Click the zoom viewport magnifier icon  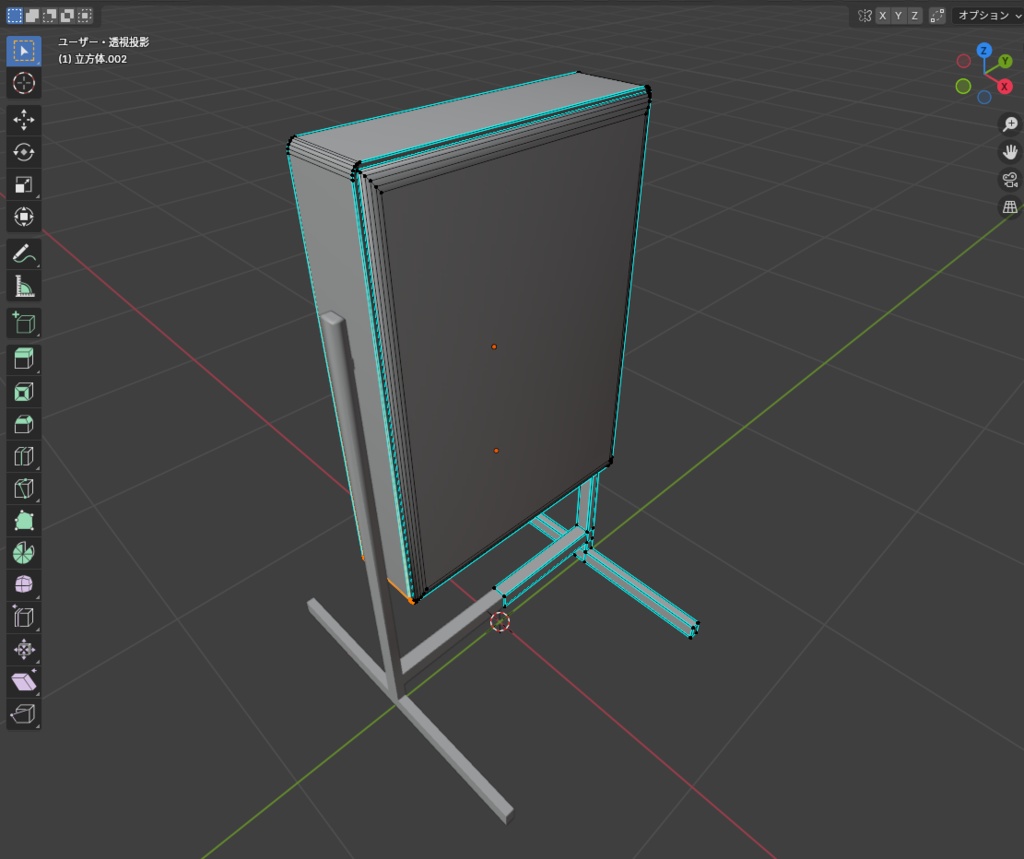(1010, 124)
